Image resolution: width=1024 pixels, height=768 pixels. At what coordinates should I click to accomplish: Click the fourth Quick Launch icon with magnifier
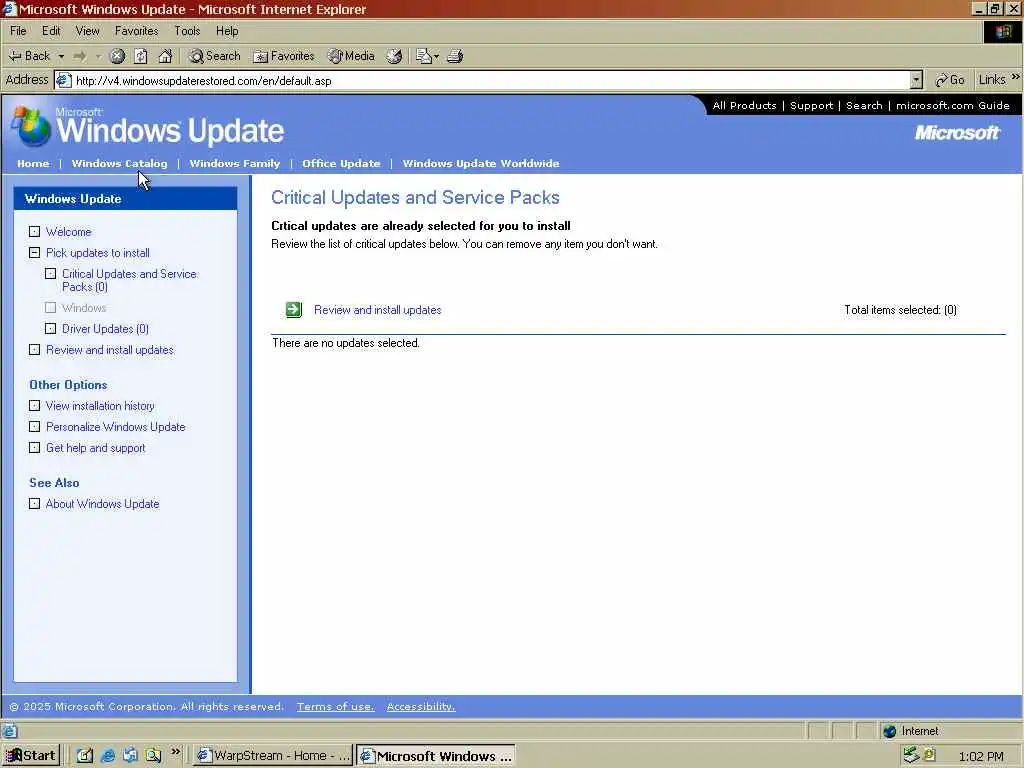tap(153, 756)
